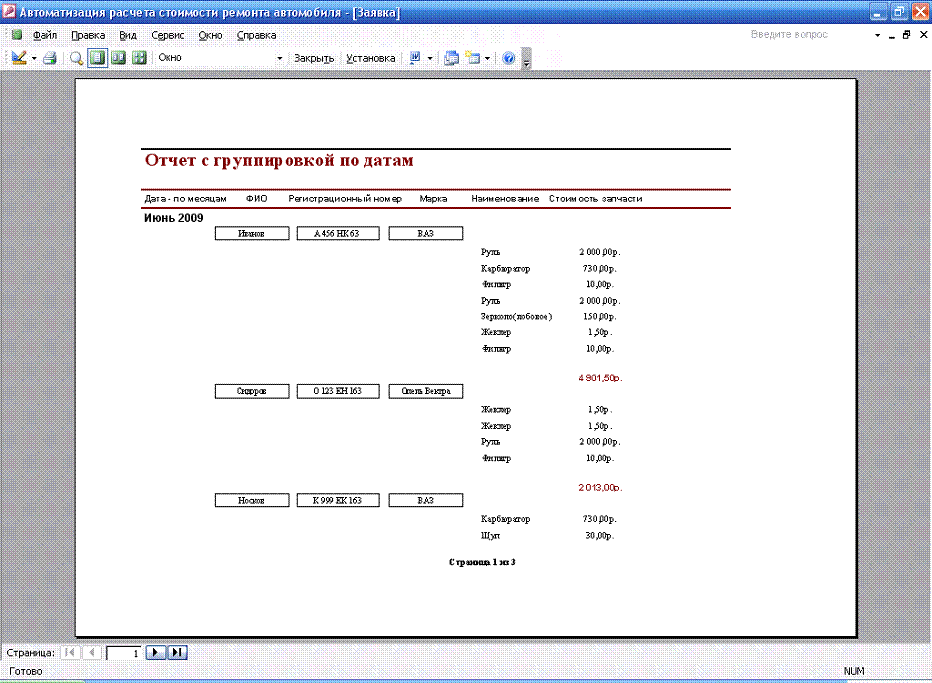Click the Установка button
This screenshot has width=932, height=683.
[x=370, y=58]
